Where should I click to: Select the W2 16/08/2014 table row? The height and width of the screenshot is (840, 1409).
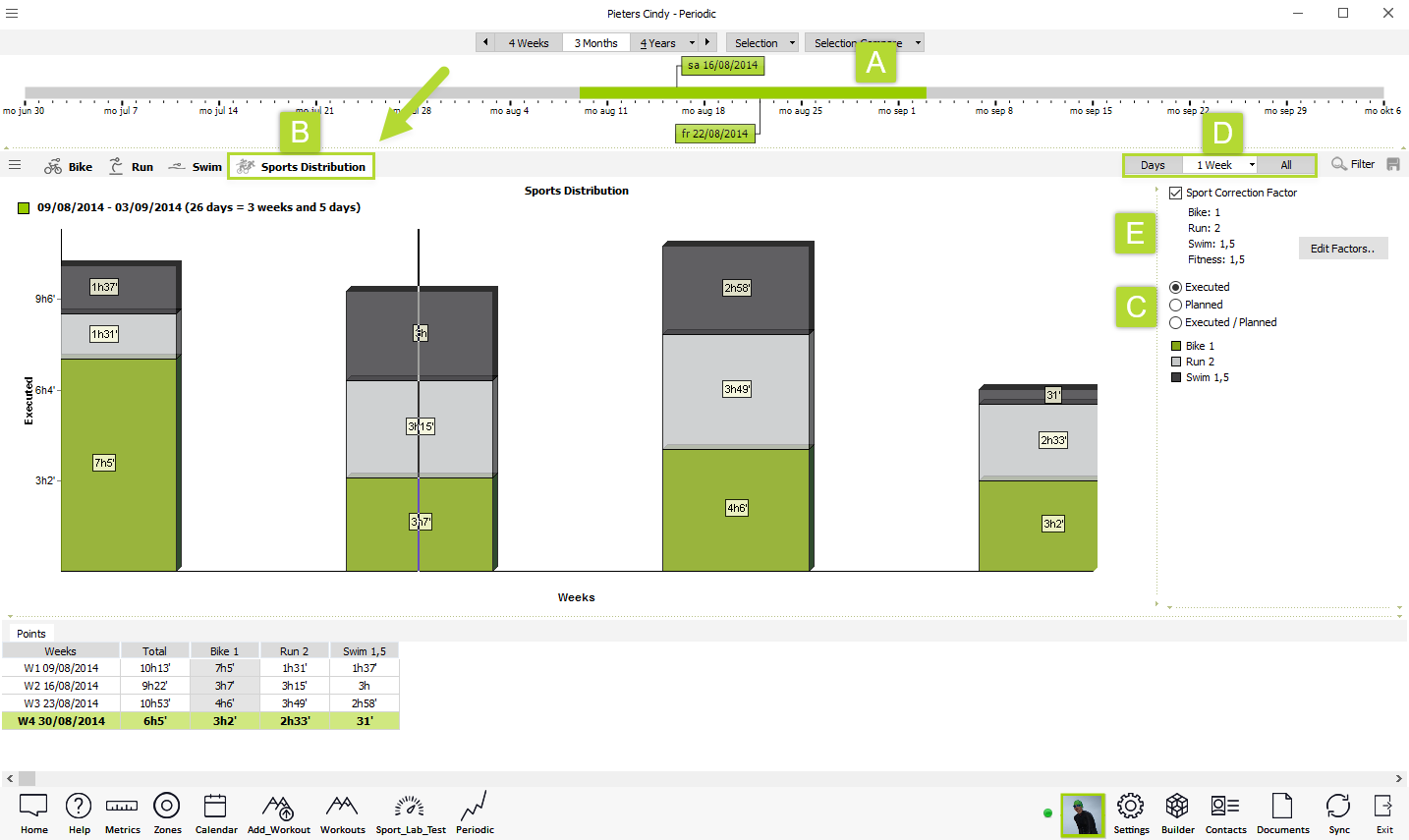[61, 686]
